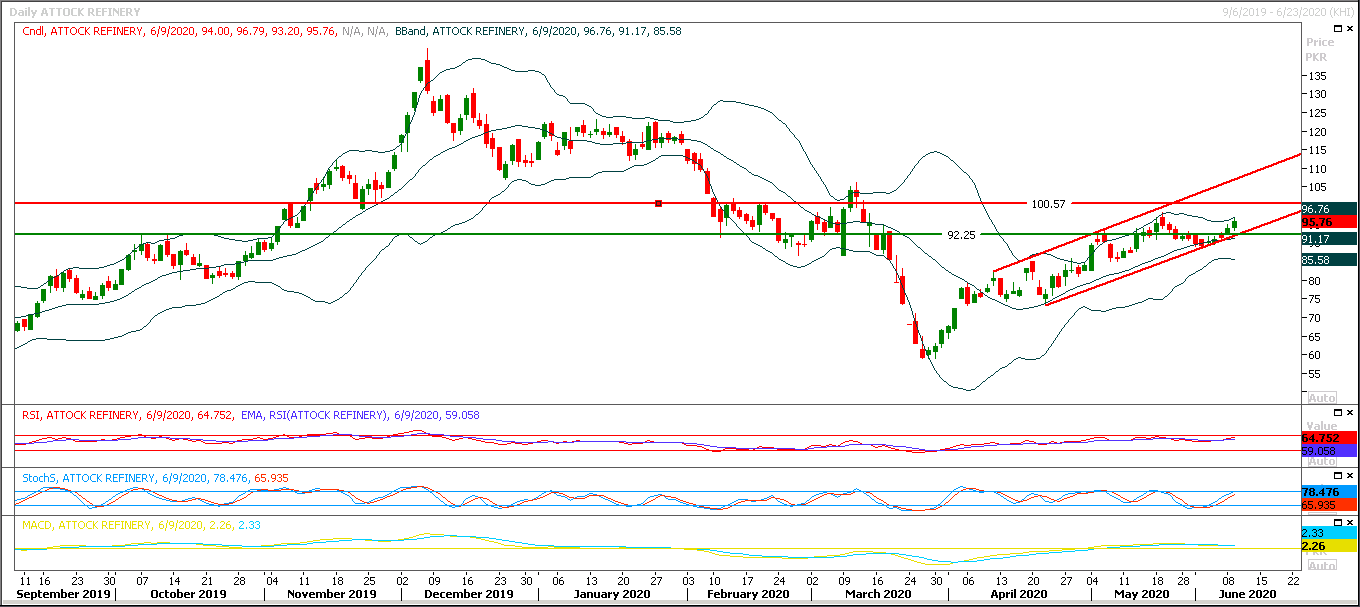The image size is (1360, 607).
Task: Close the StochS indicator pane
Action: click(x=1349, y=476)
